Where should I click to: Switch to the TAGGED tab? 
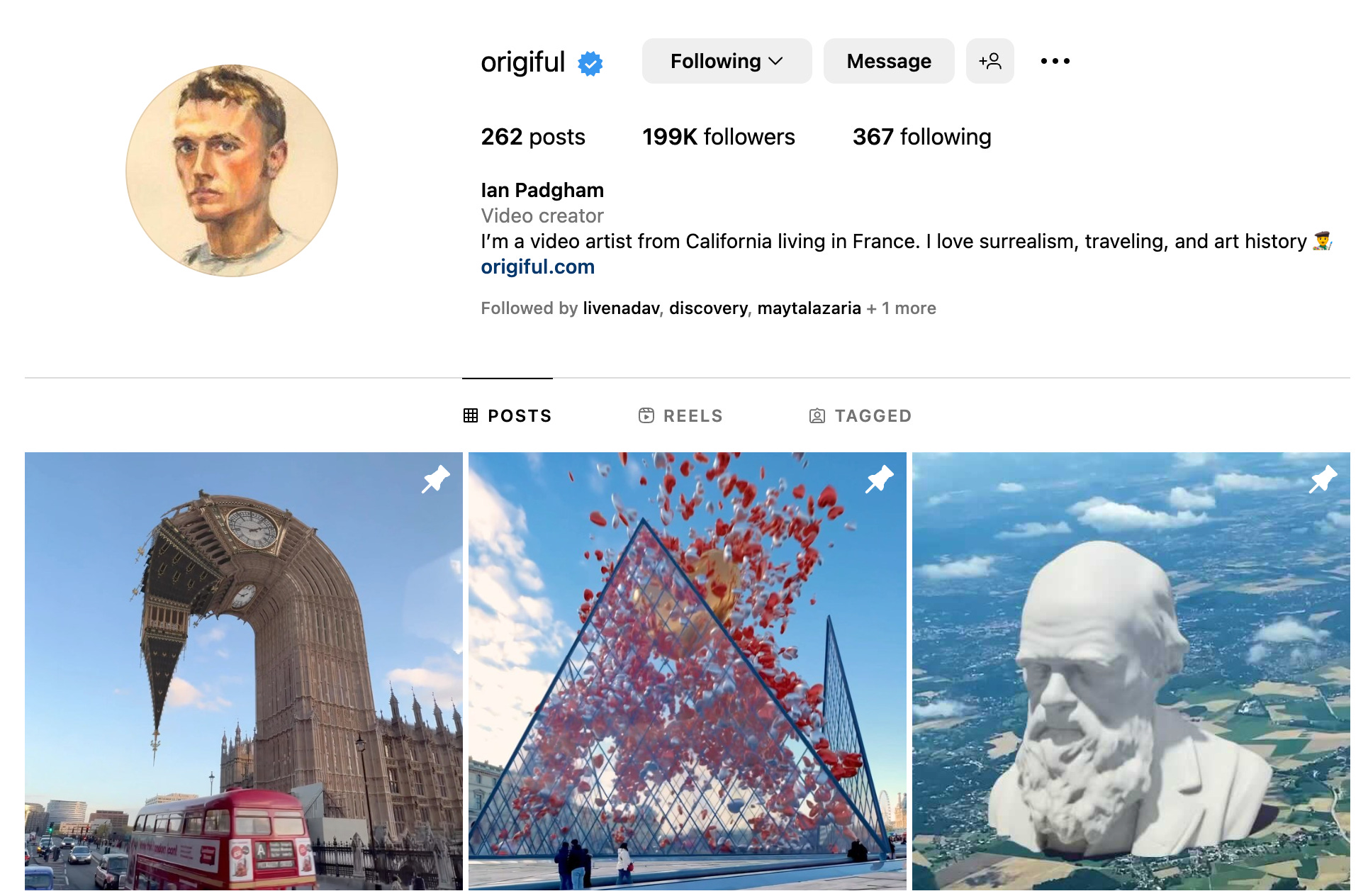(x=860, y=415)
